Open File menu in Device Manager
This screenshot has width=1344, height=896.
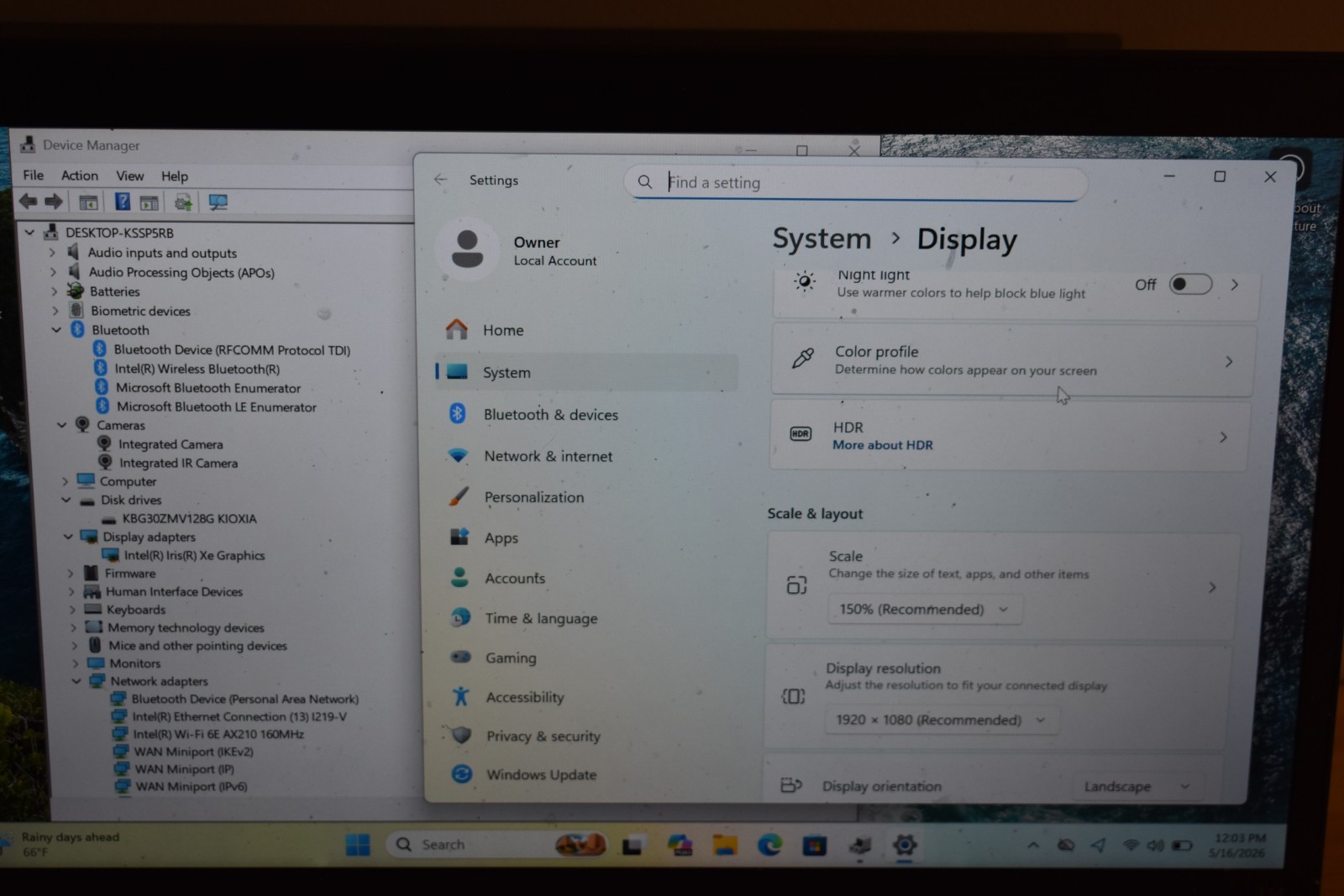tap(34, 175)
